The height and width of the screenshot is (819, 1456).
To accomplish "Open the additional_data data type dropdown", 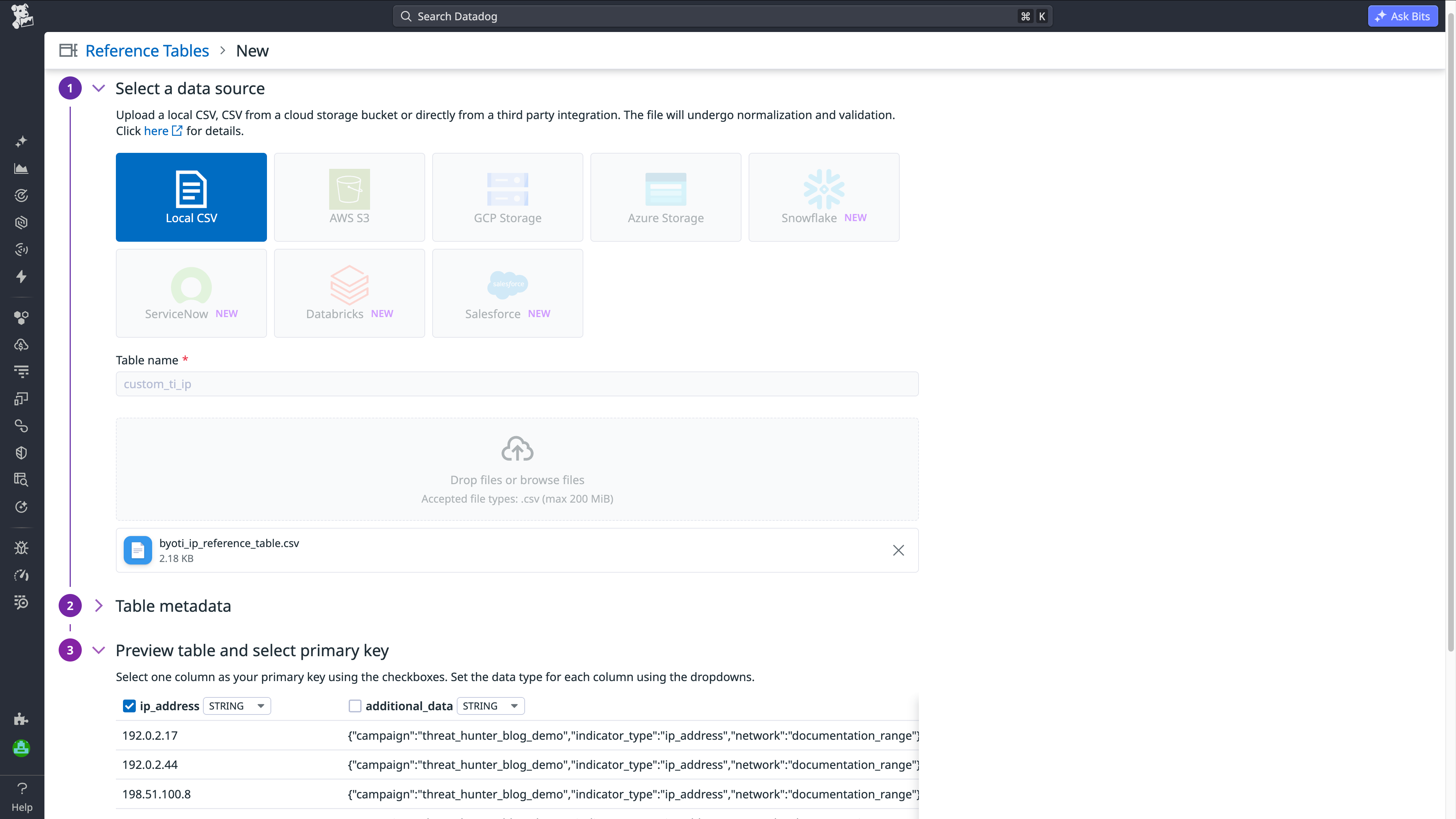I will pos(491,706).
